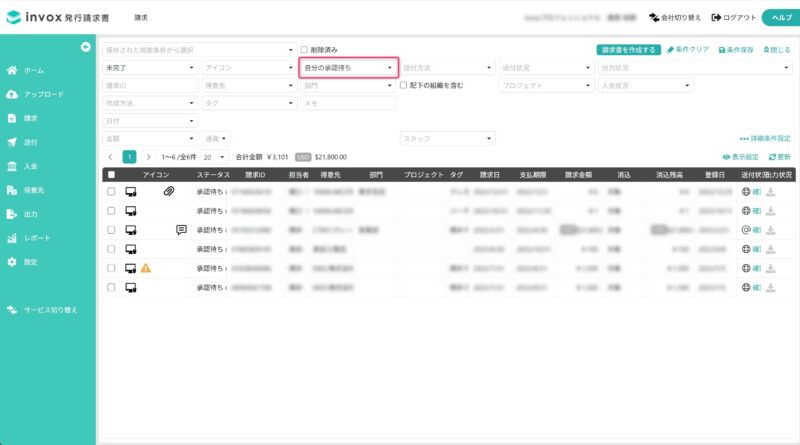Click the orange warning triangle icon
Screen dimensions: 800x445
click(x=146, y=268)
